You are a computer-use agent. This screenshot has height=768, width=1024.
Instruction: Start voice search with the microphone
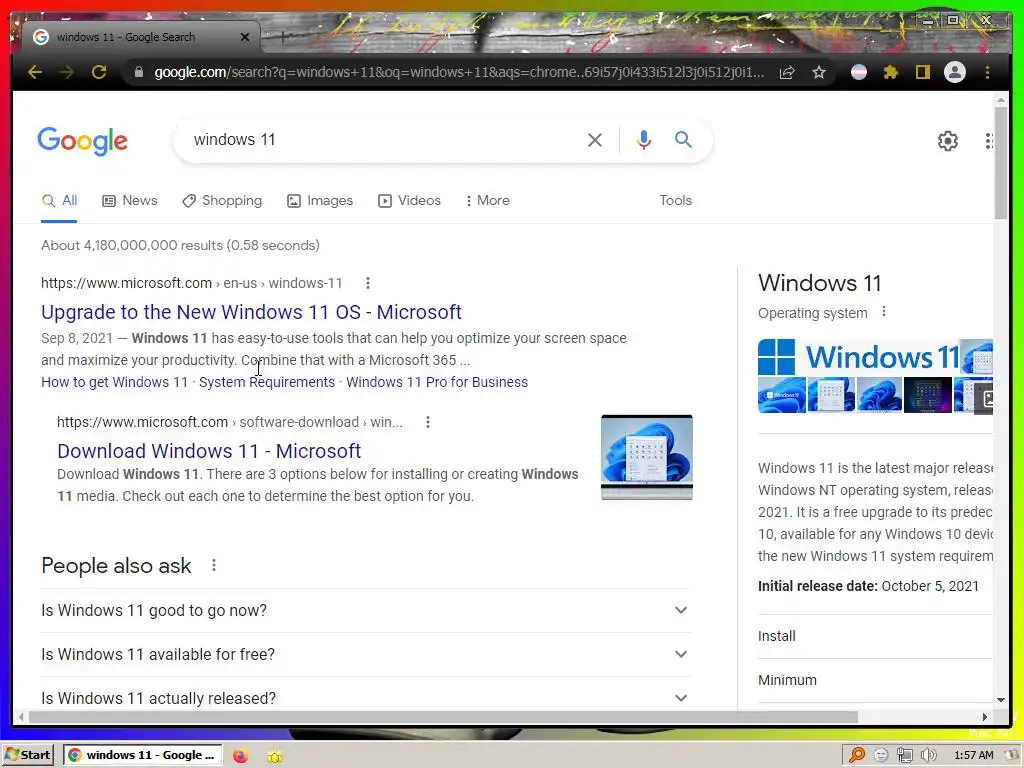coord(643,140)
